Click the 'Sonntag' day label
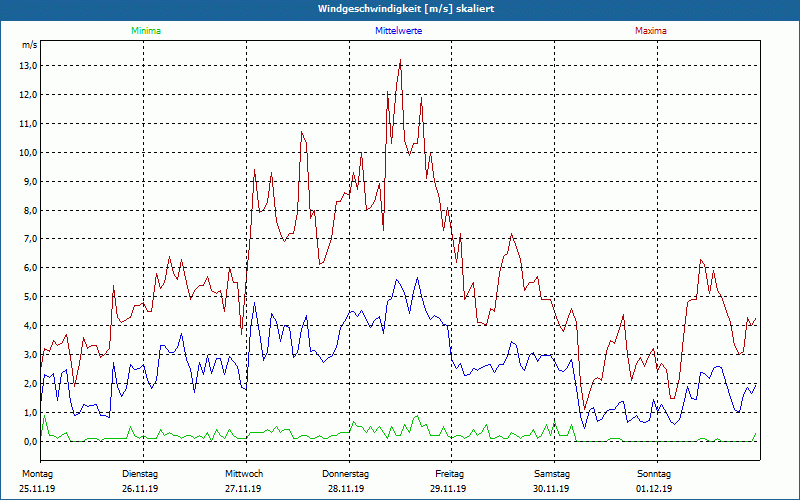800x500 pixels. (654, 474)
